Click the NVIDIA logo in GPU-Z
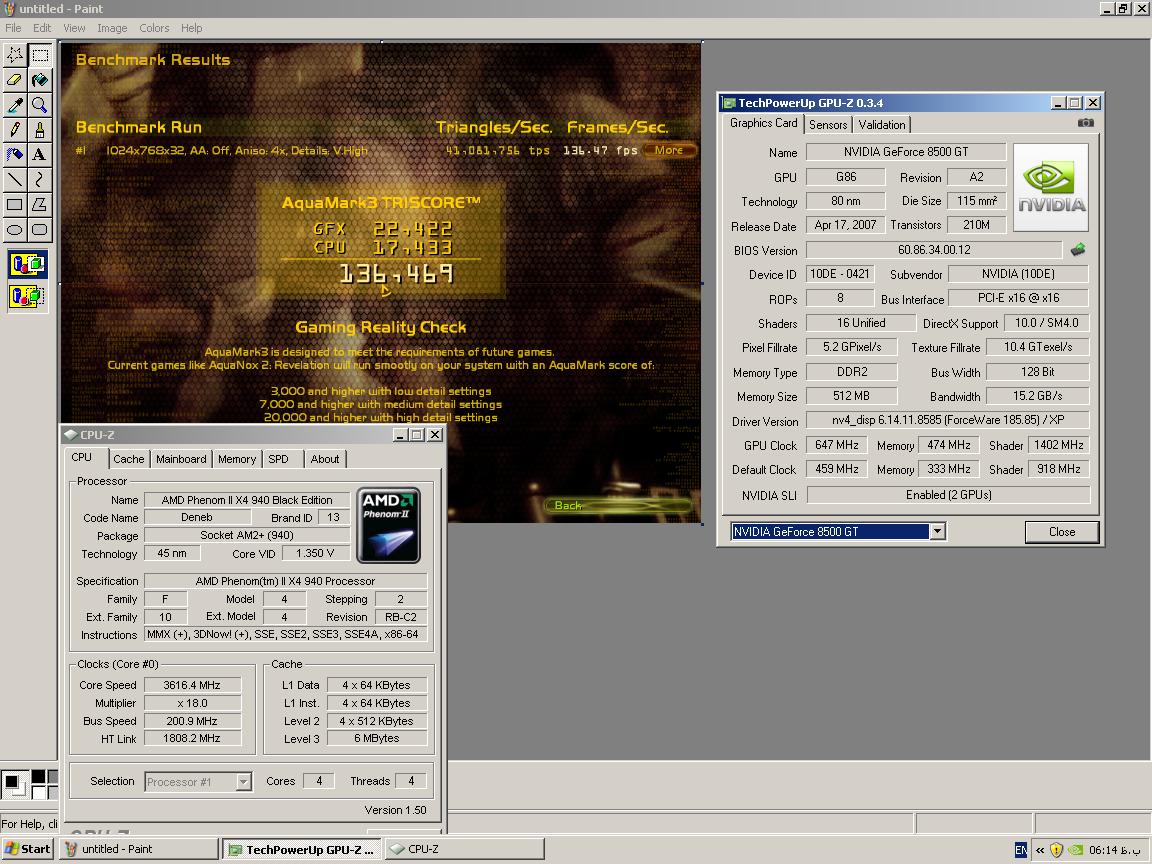Screen dimensions: 1152x864 1051,188
